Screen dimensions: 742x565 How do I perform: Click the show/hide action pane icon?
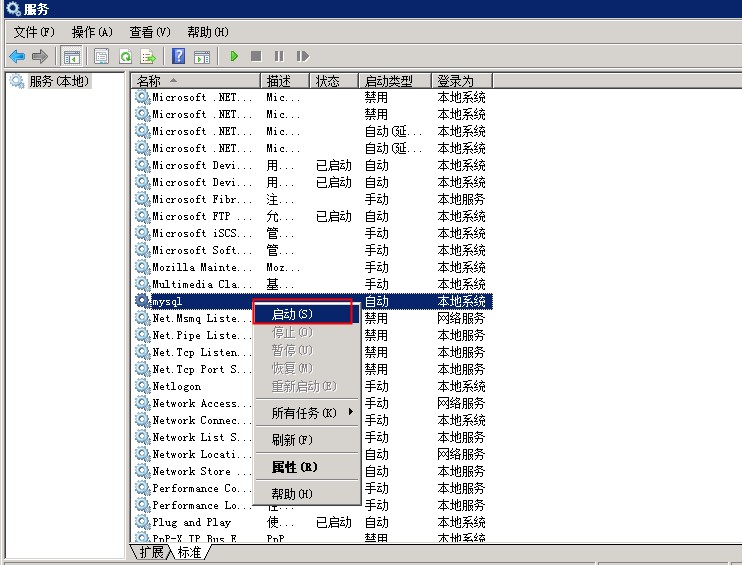tap(201, 57)
